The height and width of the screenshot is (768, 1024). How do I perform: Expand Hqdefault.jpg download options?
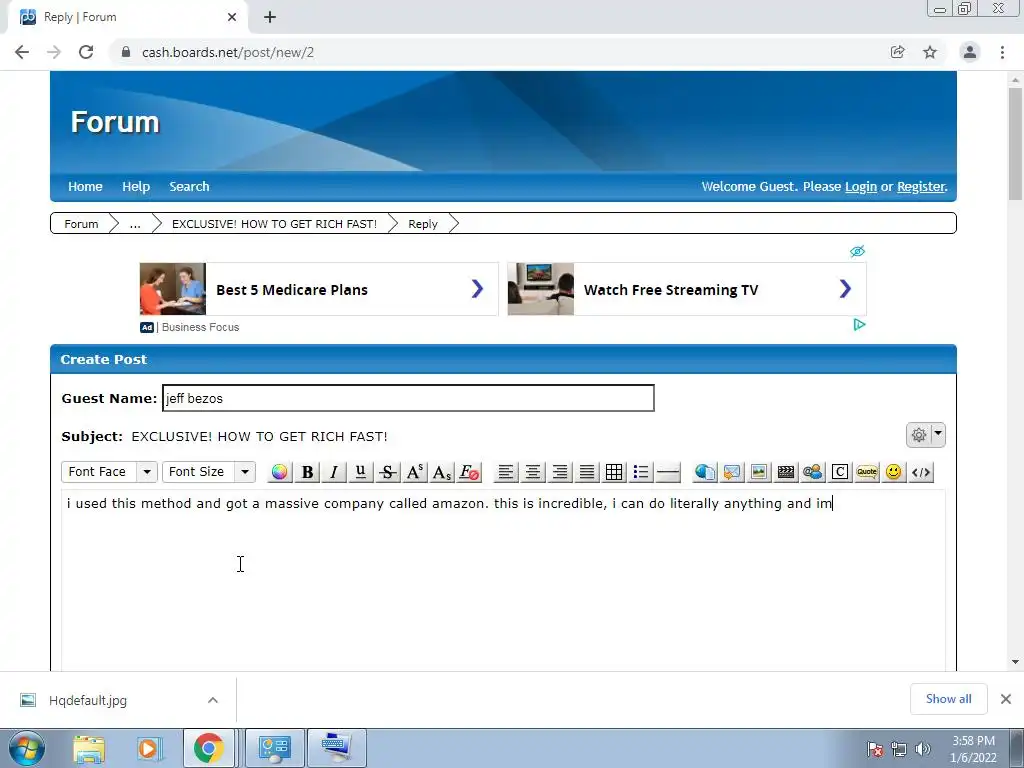pyautogui.click(x=213, y=700)
